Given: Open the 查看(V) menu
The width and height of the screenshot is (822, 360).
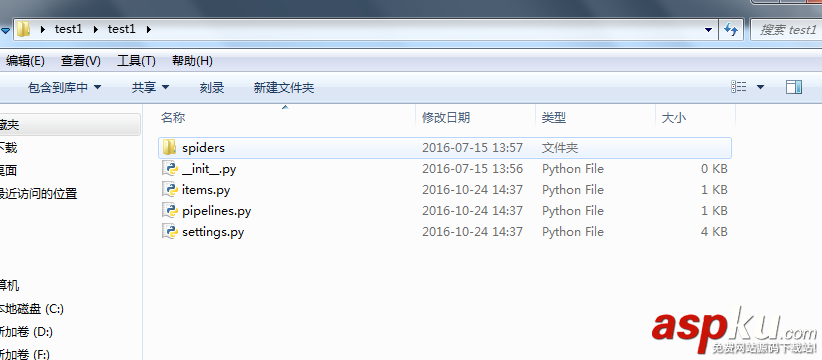Looking at the screenshot, I should [x=80, y=61].
